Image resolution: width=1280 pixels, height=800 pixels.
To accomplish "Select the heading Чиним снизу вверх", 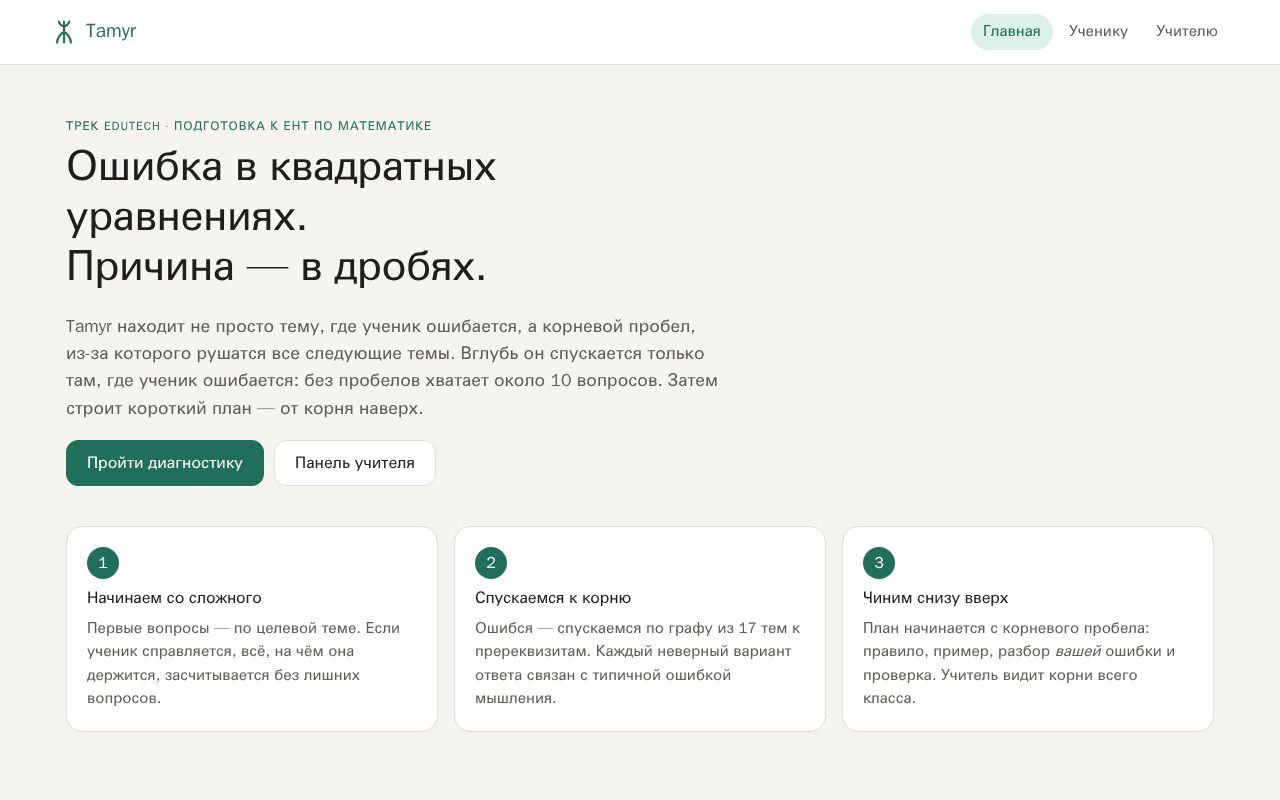I will point(936,598).
